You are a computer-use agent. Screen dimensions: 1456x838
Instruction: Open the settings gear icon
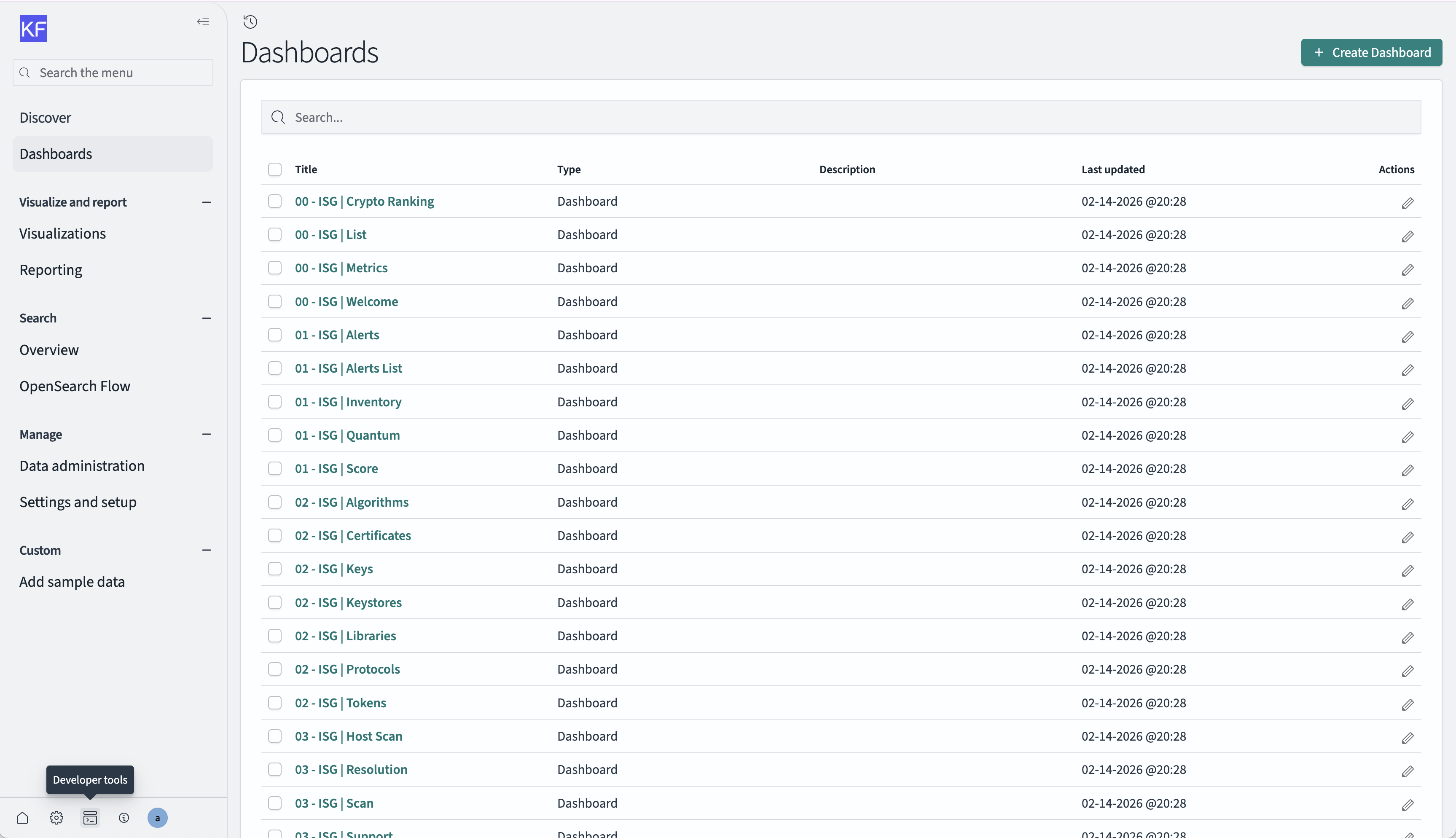tap(56, 818)
